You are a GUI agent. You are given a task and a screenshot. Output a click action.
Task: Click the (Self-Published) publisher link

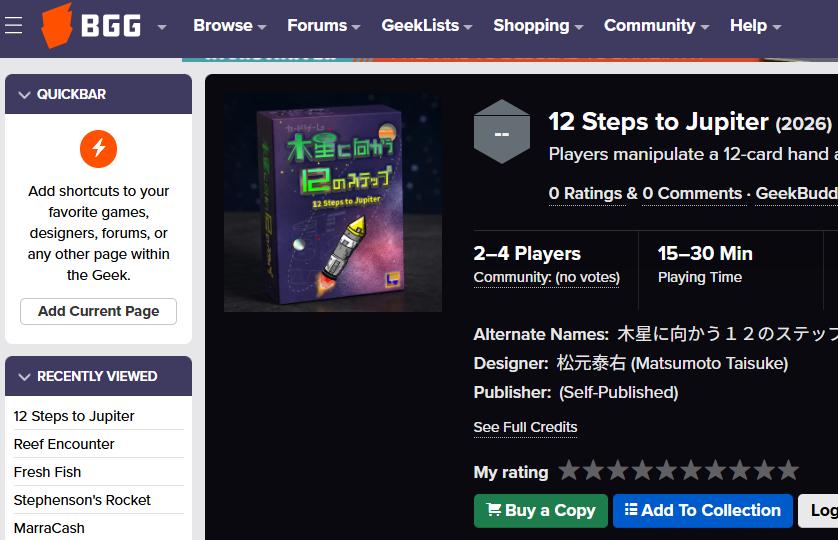click(618, 392)
